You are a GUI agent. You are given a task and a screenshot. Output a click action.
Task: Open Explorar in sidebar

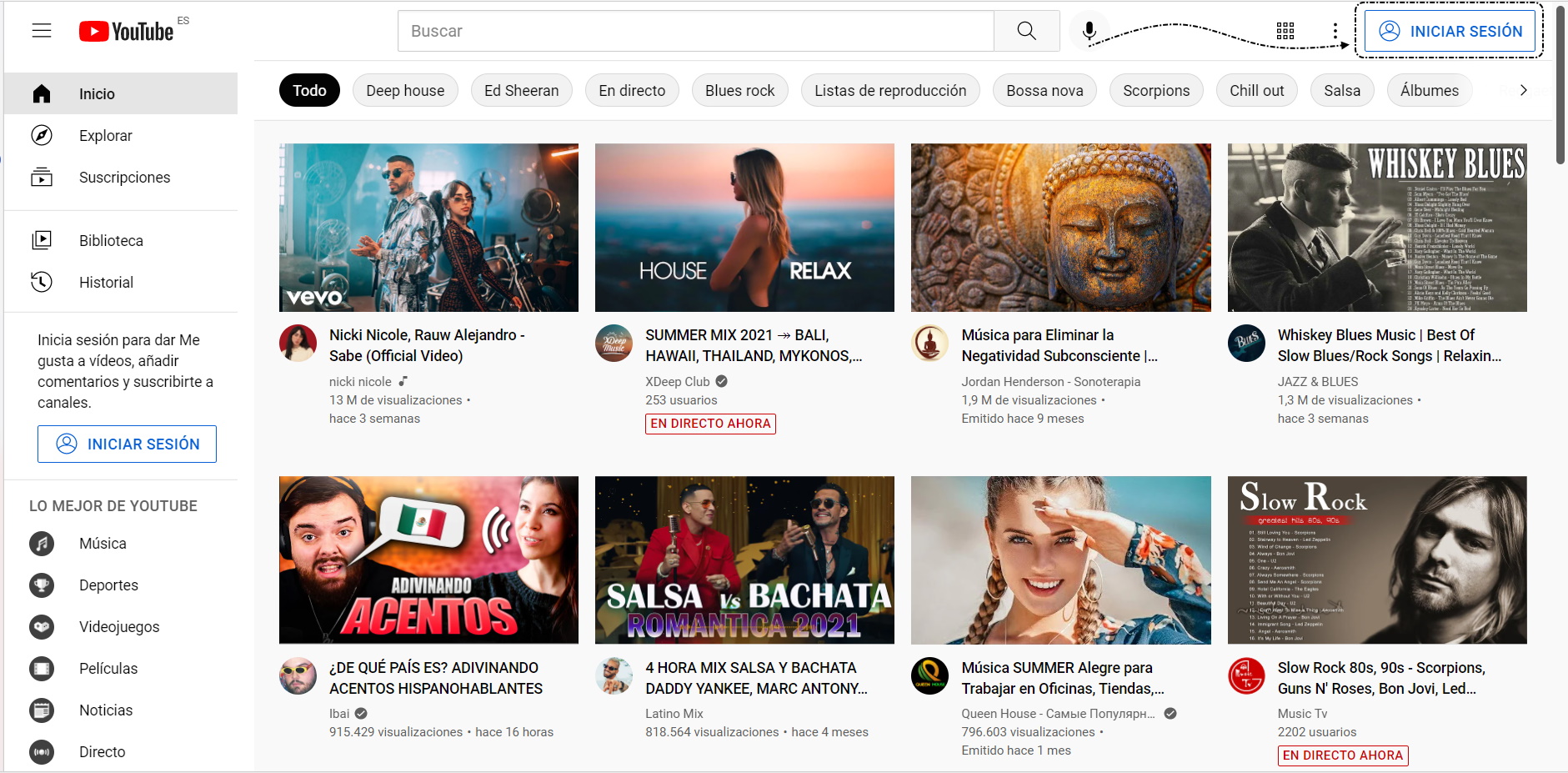click(x=121, y=135)
